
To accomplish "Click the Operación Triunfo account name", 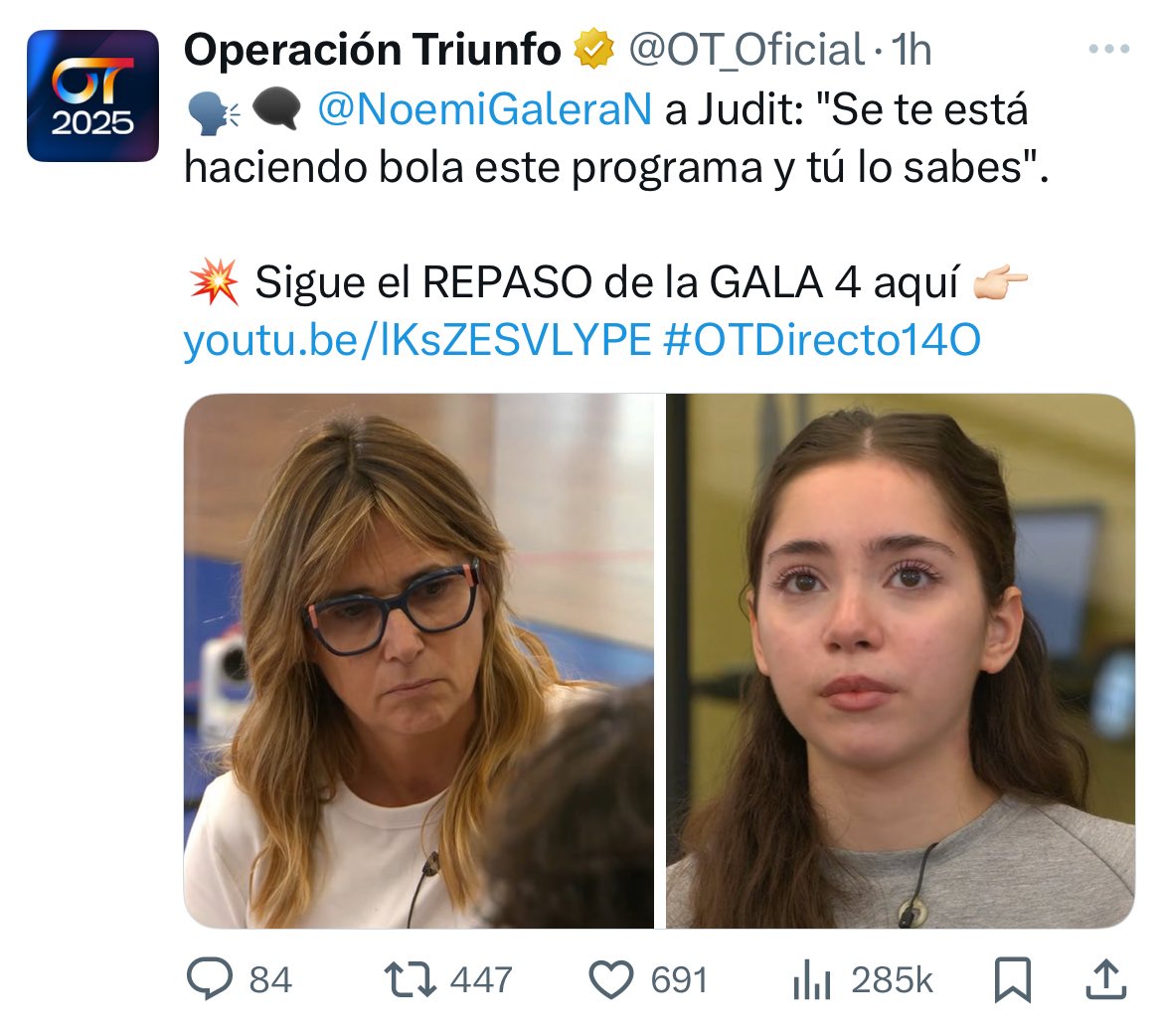I will [373, 50].
